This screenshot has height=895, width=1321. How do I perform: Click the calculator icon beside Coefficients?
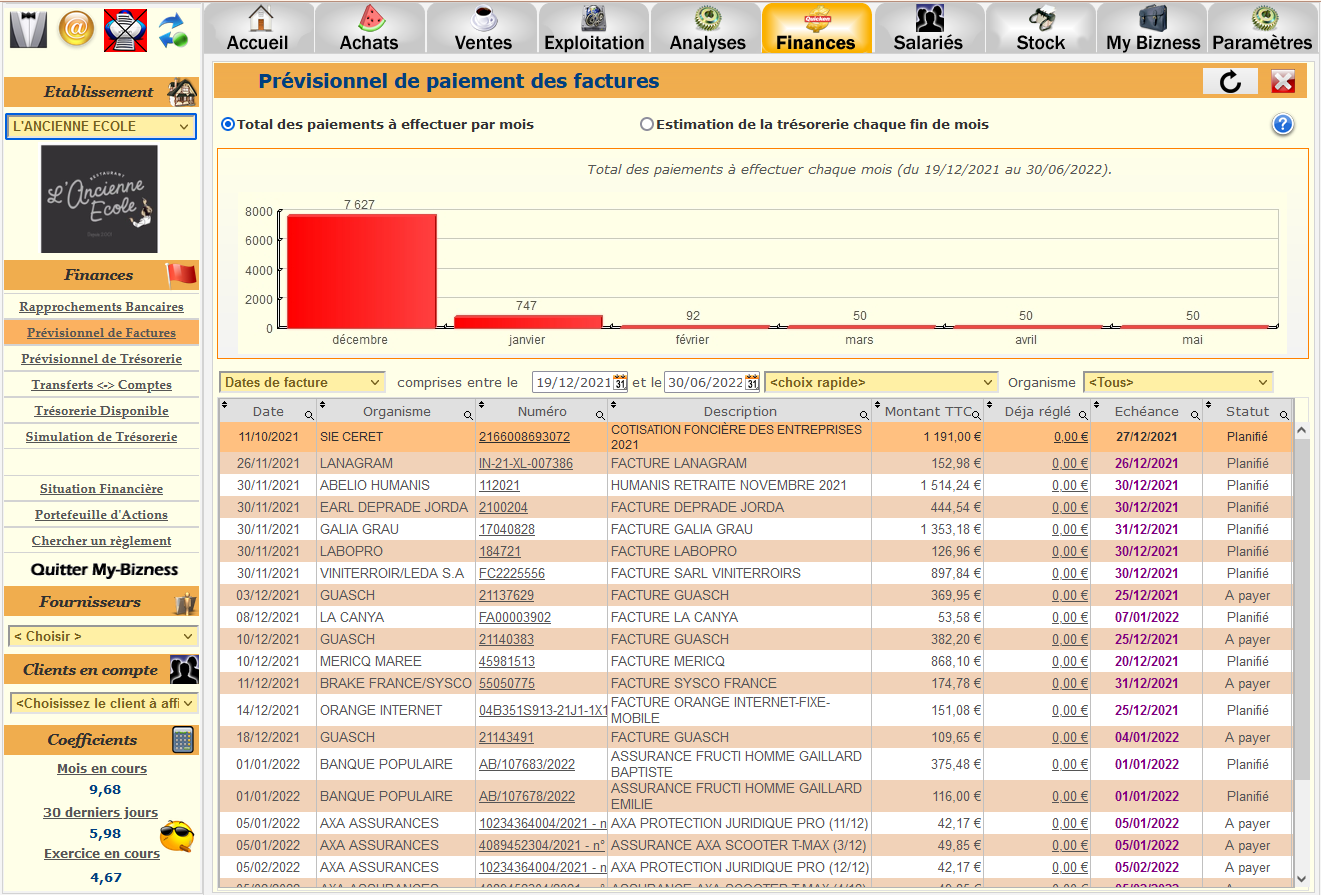[183, 740]
